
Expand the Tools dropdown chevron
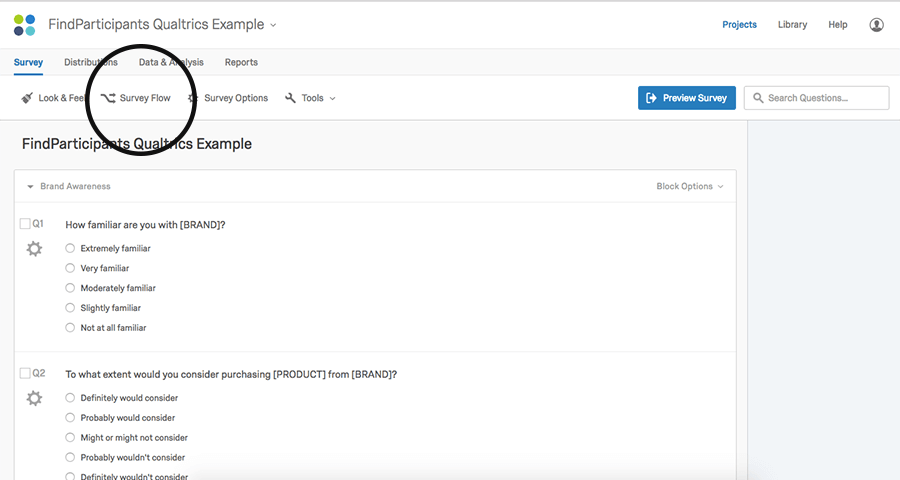(x=332, y=99)
